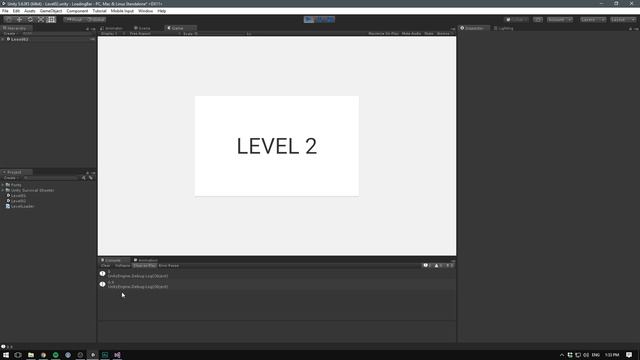Open File Explorer from the taskbar
This screenshot has height=360, width=640.
point(31,355)
